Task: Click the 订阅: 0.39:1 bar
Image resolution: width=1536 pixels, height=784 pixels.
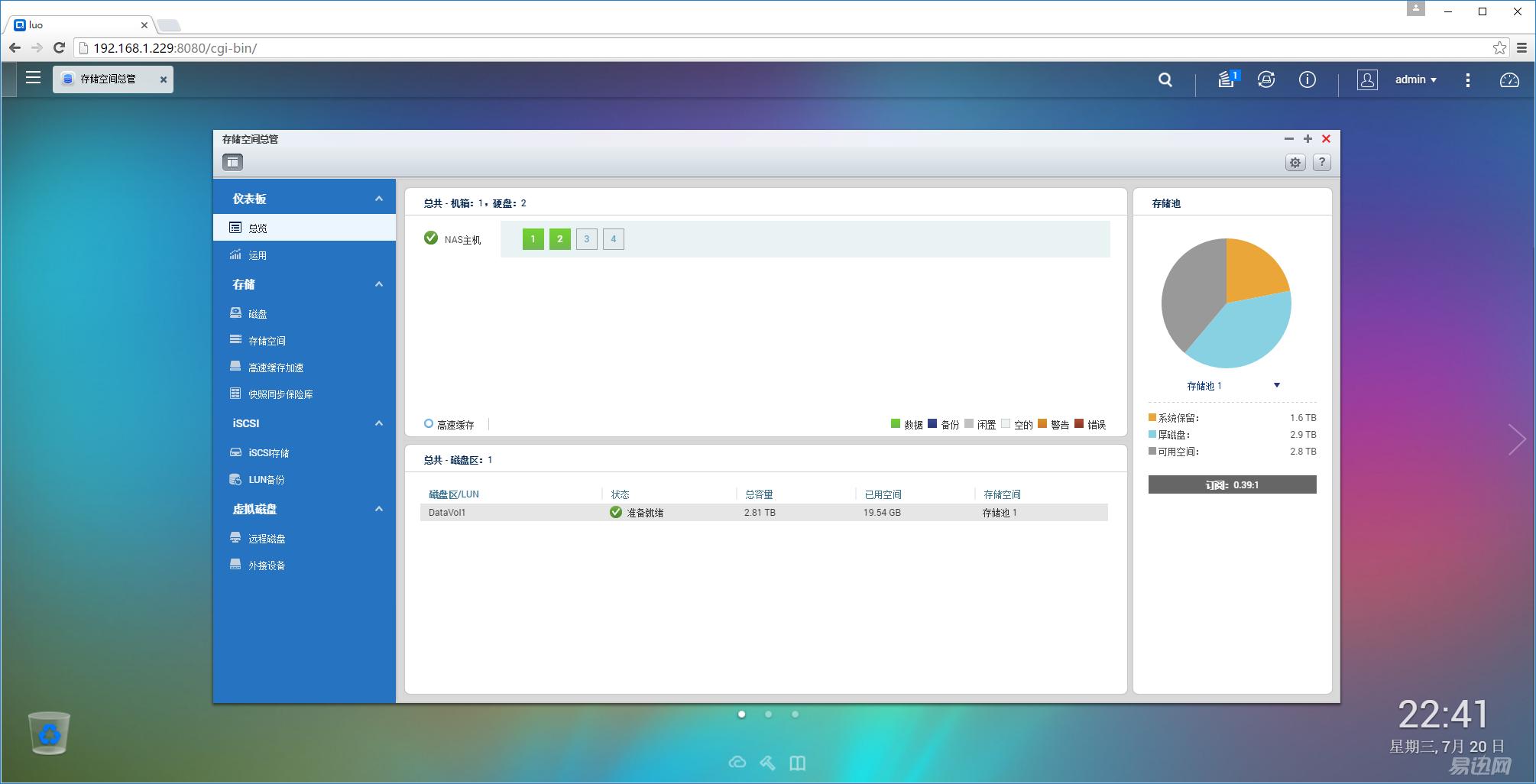Action: tap(1232, 484)
